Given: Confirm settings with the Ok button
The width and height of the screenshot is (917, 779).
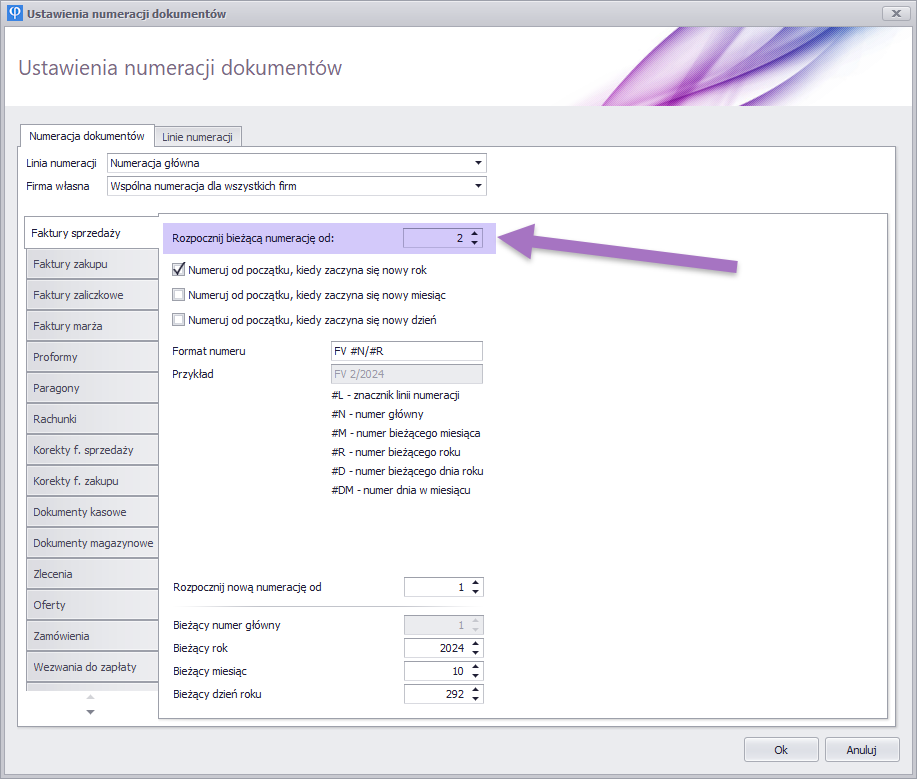Looking at the screenshot, I should (781, 750).
